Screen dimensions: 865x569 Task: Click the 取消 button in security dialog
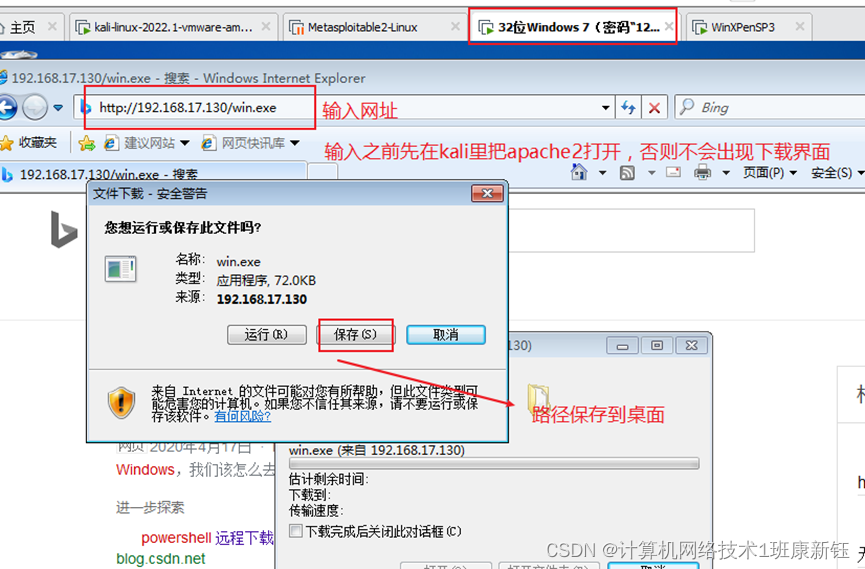tap(446, 334)
